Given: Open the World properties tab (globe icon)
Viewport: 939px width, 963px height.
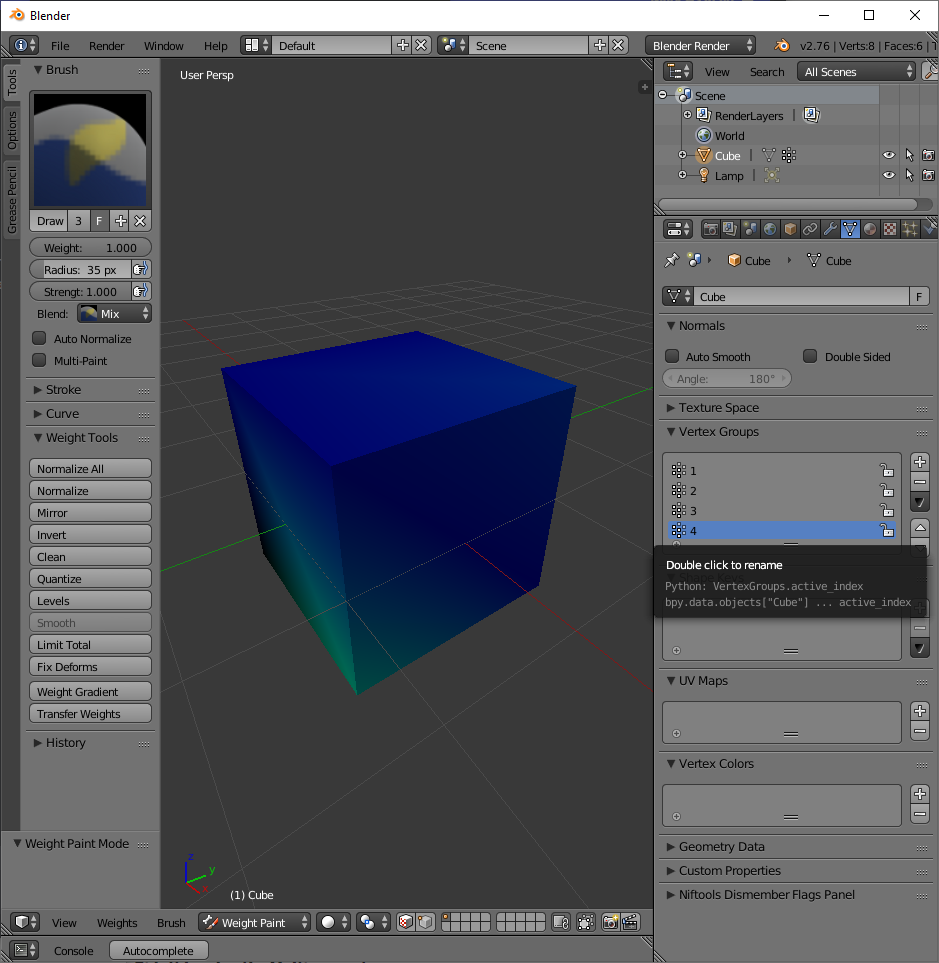Looking at the screenshot, I should coord(770,229).
